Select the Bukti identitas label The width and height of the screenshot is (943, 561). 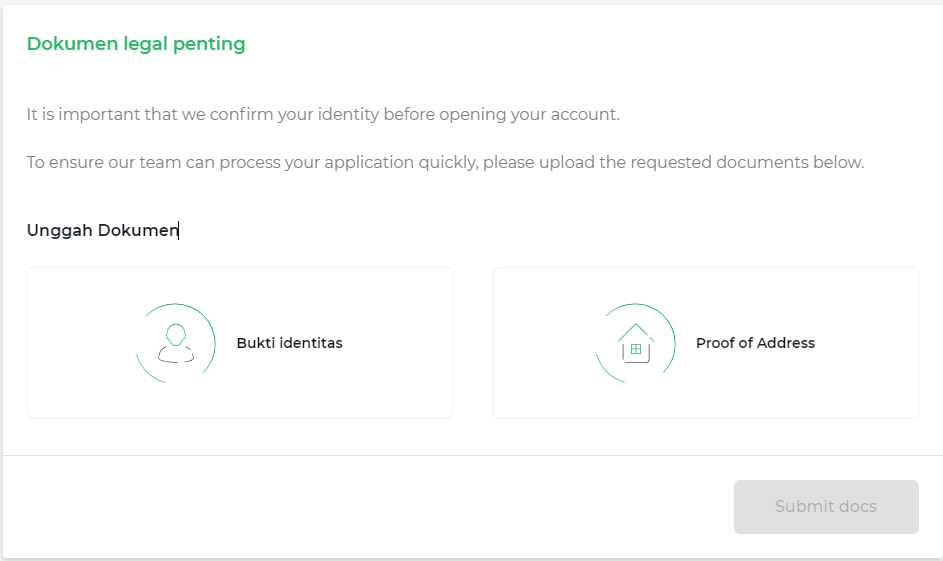[x=289, y=343]
